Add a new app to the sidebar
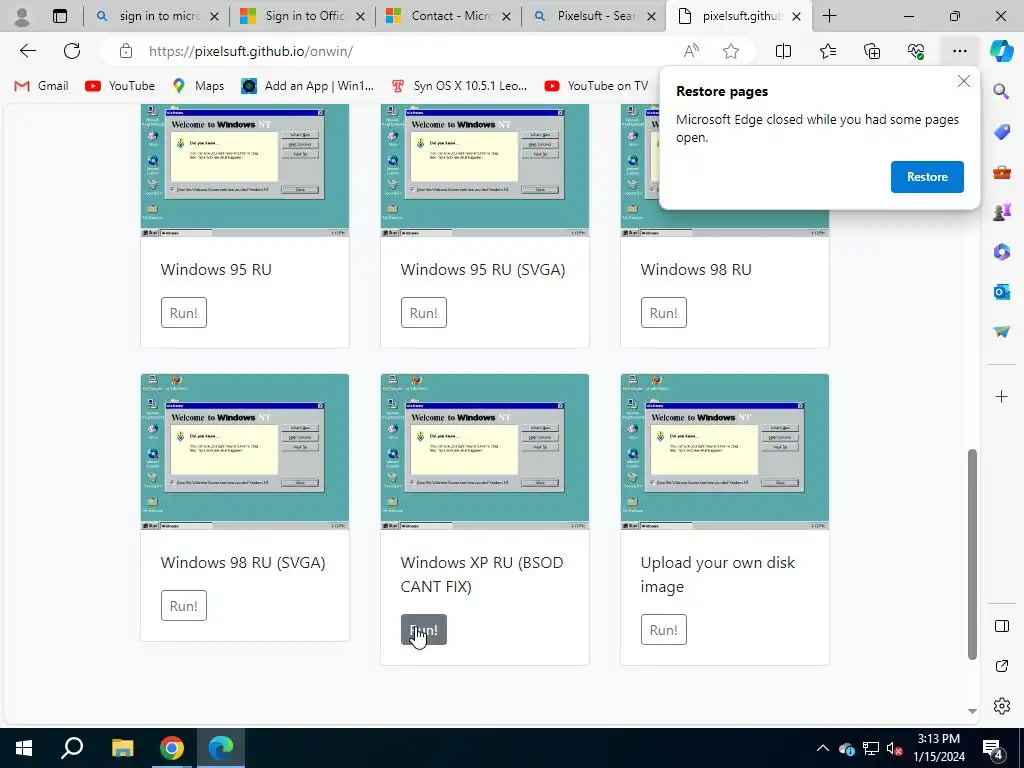 pos(1001,396)
